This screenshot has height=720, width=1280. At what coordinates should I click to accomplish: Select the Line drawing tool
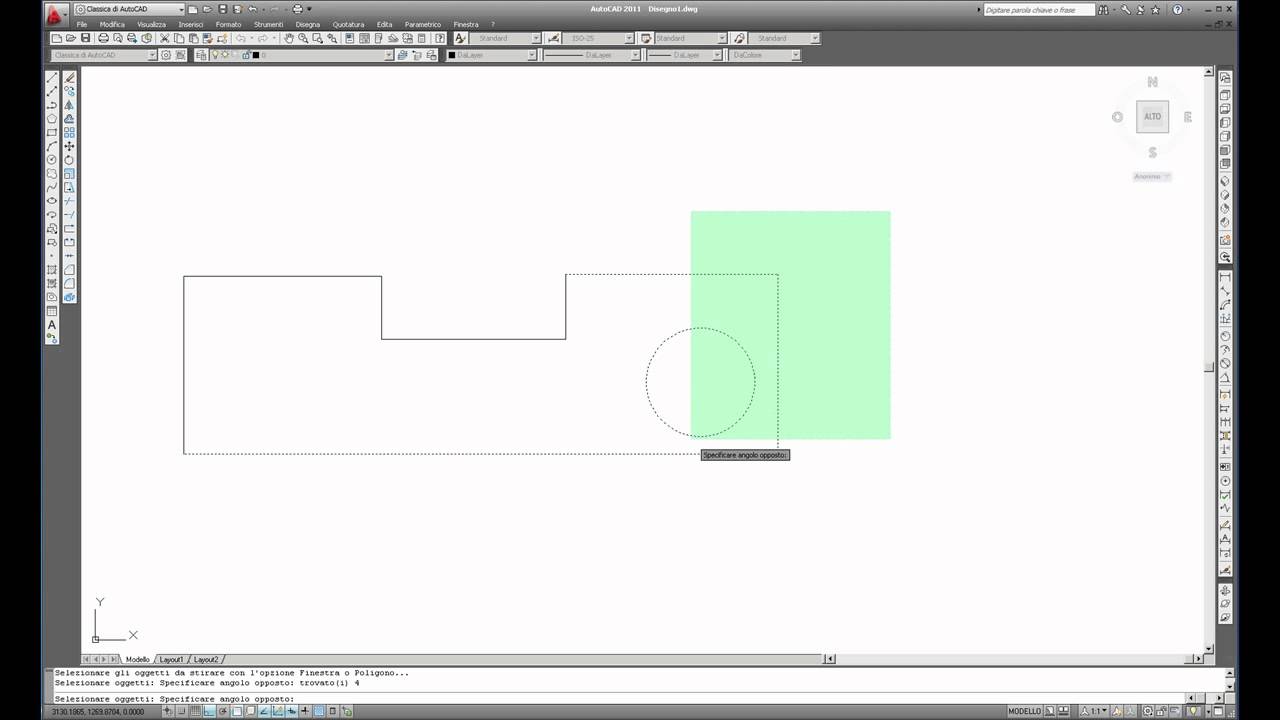coord(52,77)
